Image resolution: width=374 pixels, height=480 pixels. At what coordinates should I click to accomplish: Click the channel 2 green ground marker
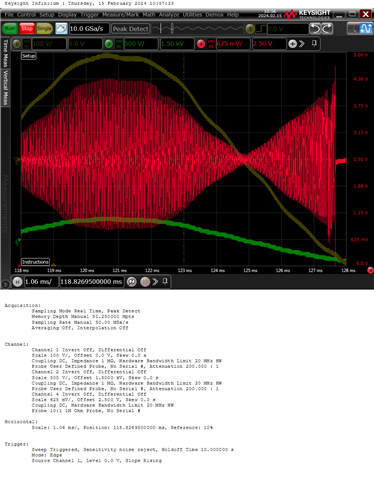(18, 241)
